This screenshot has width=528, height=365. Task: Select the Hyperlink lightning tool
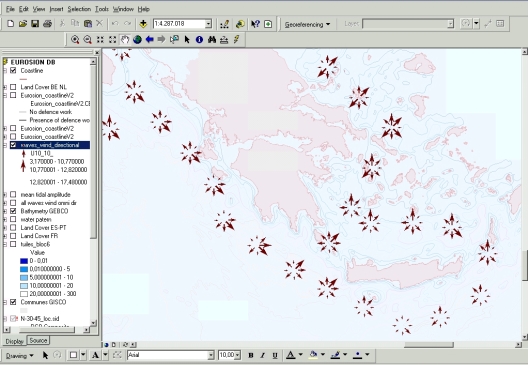click(x=236, y=40)
